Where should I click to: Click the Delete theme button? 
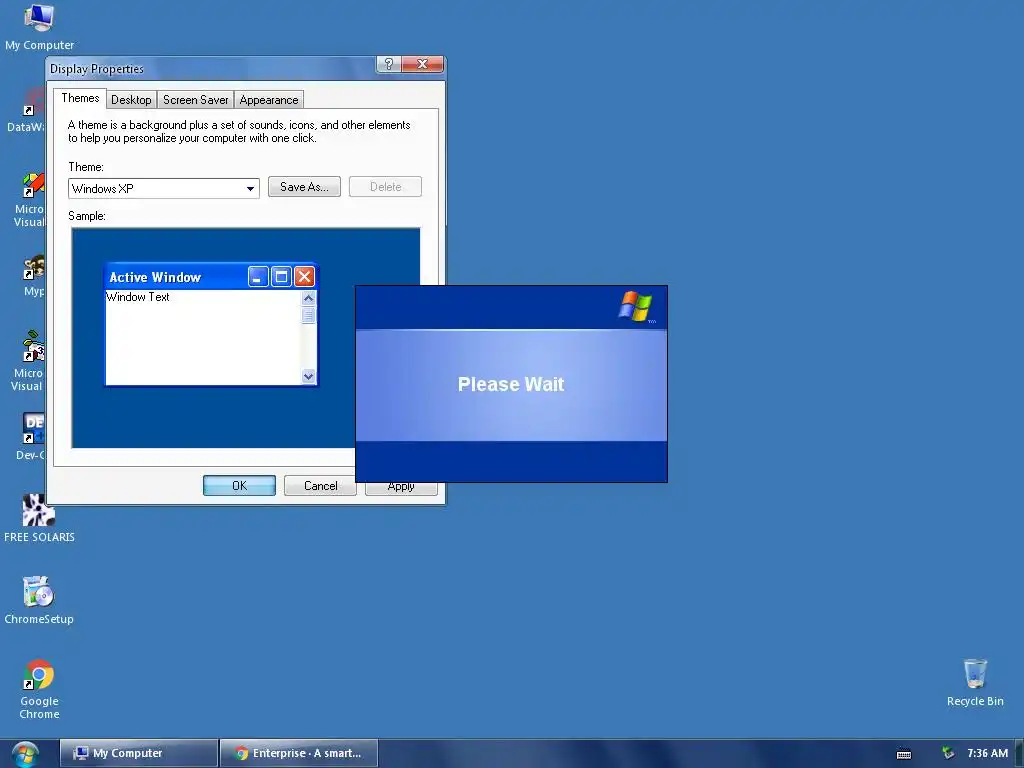click(x=385, y=187)
